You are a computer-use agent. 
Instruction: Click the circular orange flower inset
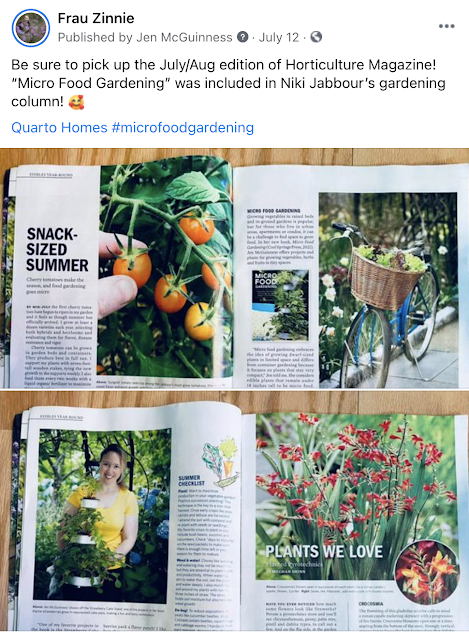(x=427, y=571)
